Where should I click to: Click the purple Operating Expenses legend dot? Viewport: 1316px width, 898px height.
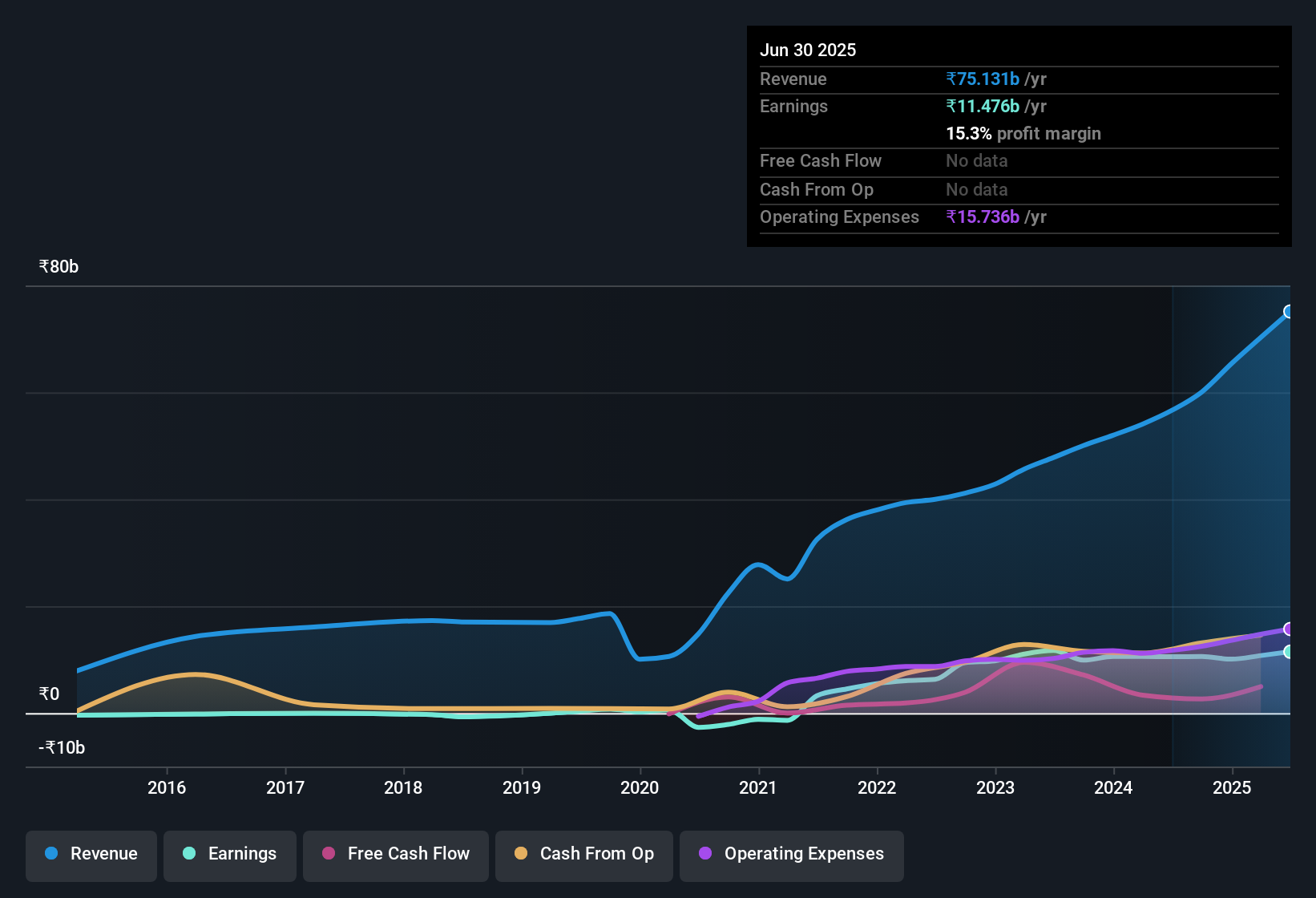pos(704,854)
